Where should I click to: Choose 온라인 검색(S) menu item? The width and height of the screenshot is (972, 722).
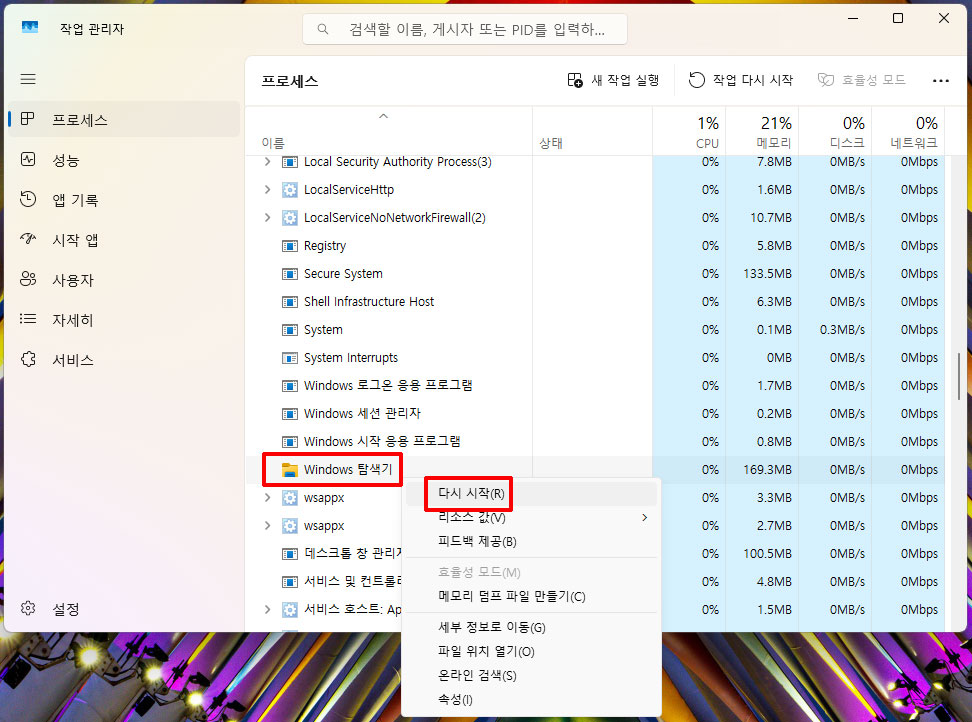(531, 676)
